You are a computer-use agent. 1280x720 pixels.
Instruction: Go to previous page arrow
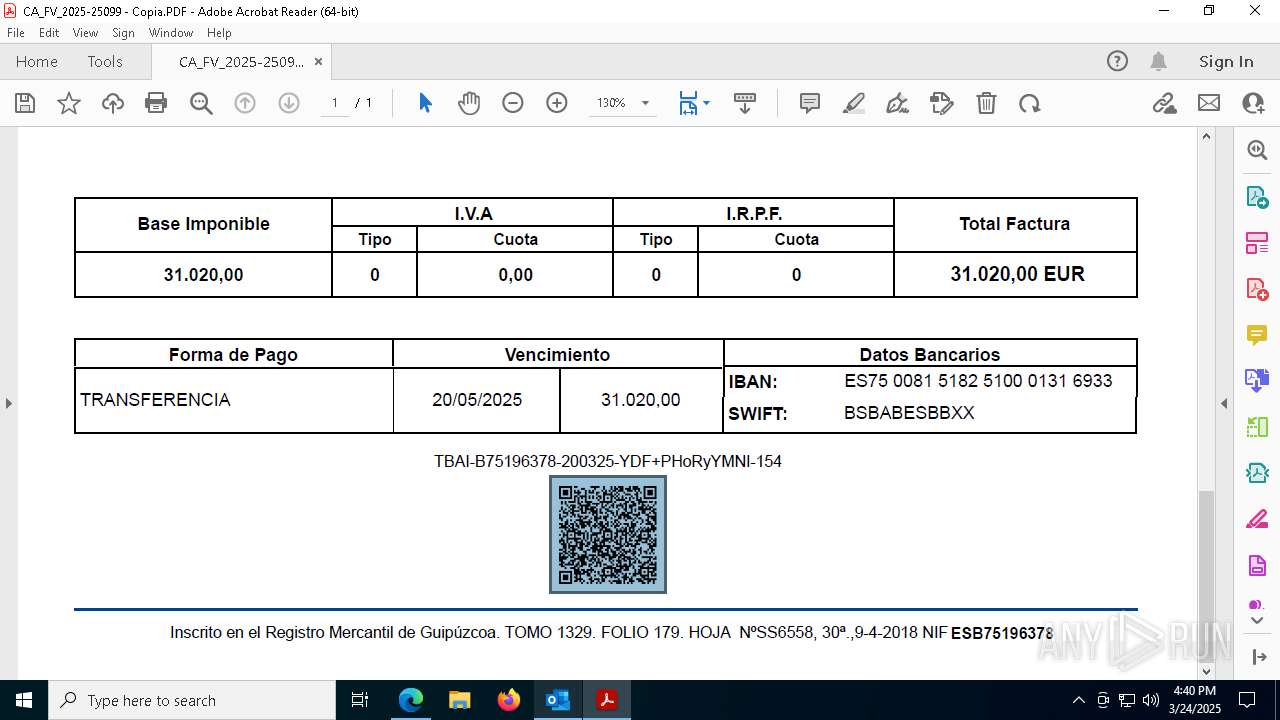coord(245,103)
